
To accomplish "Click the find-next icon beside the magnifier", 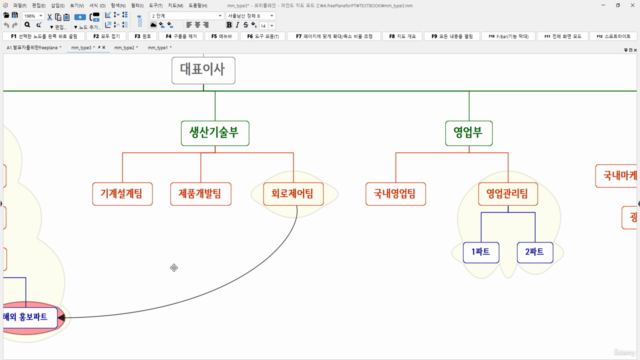I will (x=39, y=25).
